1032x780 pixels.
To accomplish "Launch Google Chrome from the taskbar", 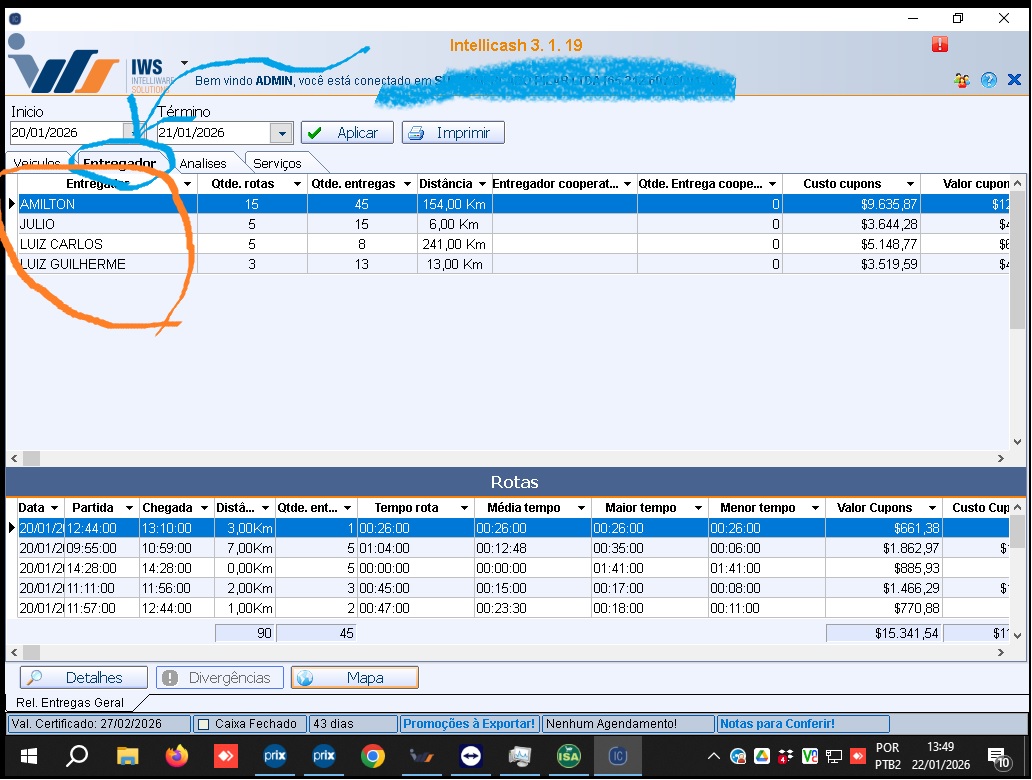I will [373, 756].
